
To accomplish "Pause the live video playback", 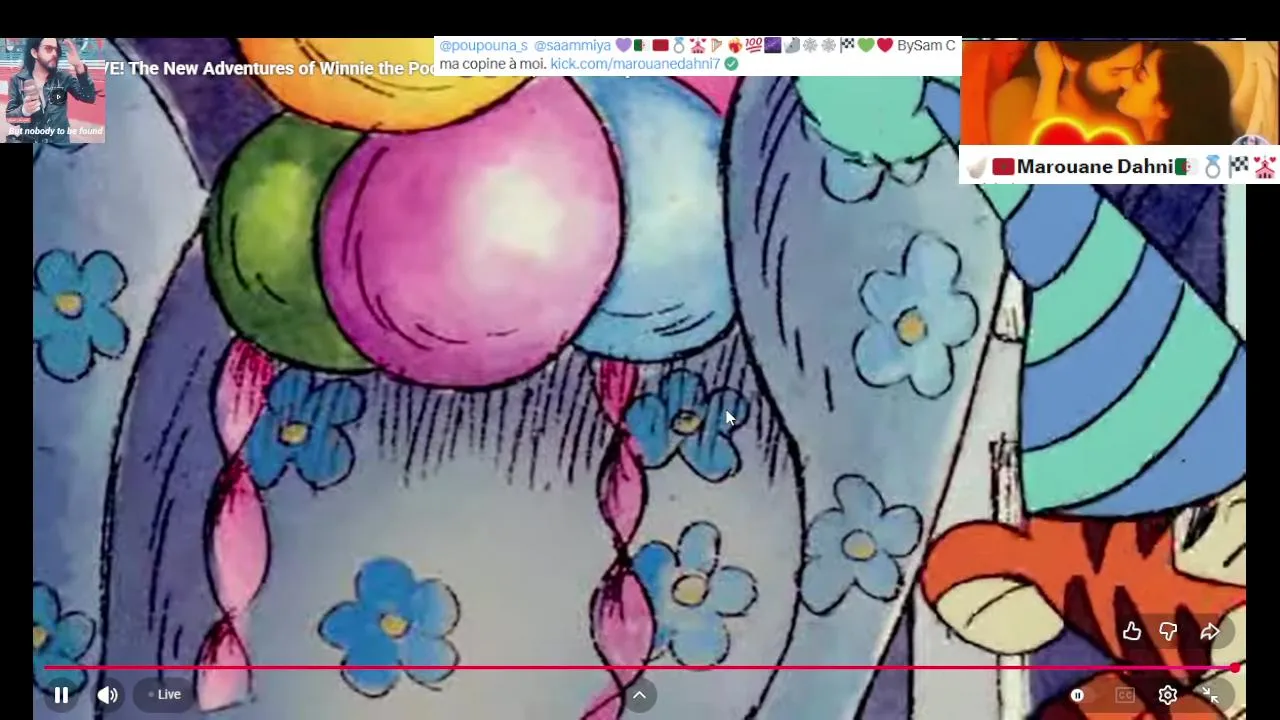I will (x=61, y=695).
